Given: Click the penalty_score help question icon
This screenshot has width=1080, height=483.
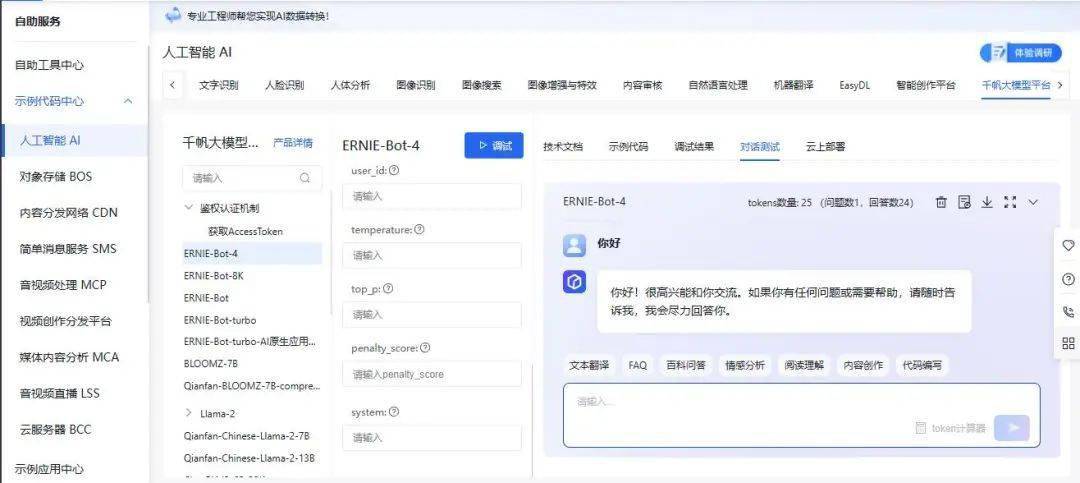Looking at the screenshot, I should click(x=425, y=348).
